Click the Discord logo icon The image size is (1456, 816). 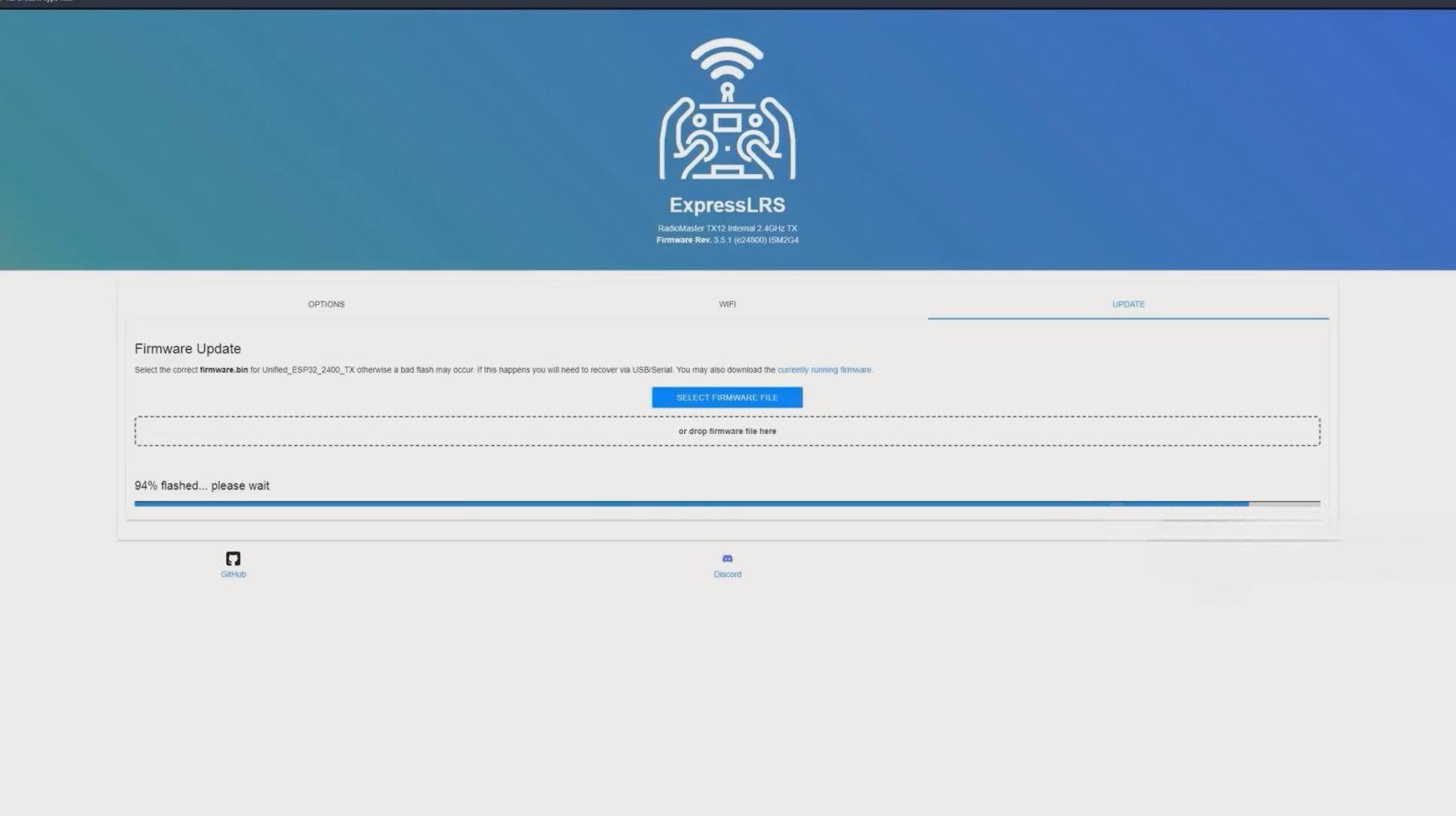727,559
